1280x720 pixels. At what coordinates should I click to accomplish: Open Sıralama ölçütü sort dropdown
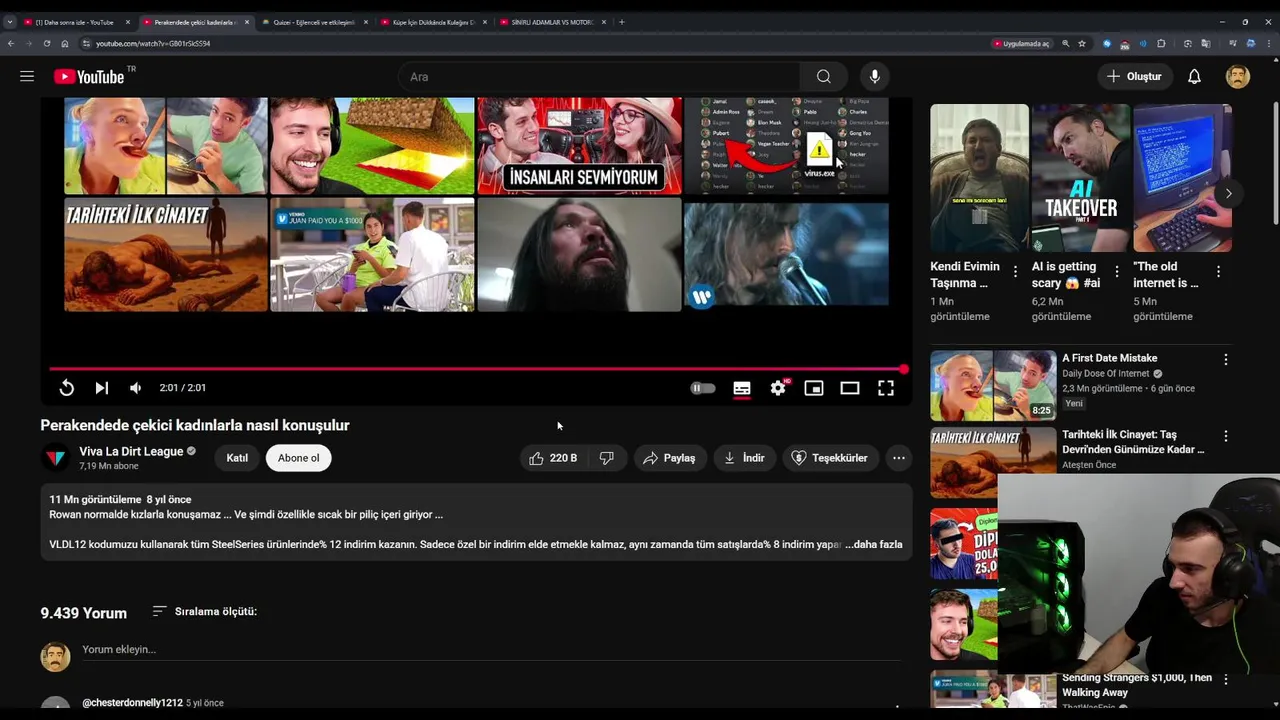tap(205, 611)
